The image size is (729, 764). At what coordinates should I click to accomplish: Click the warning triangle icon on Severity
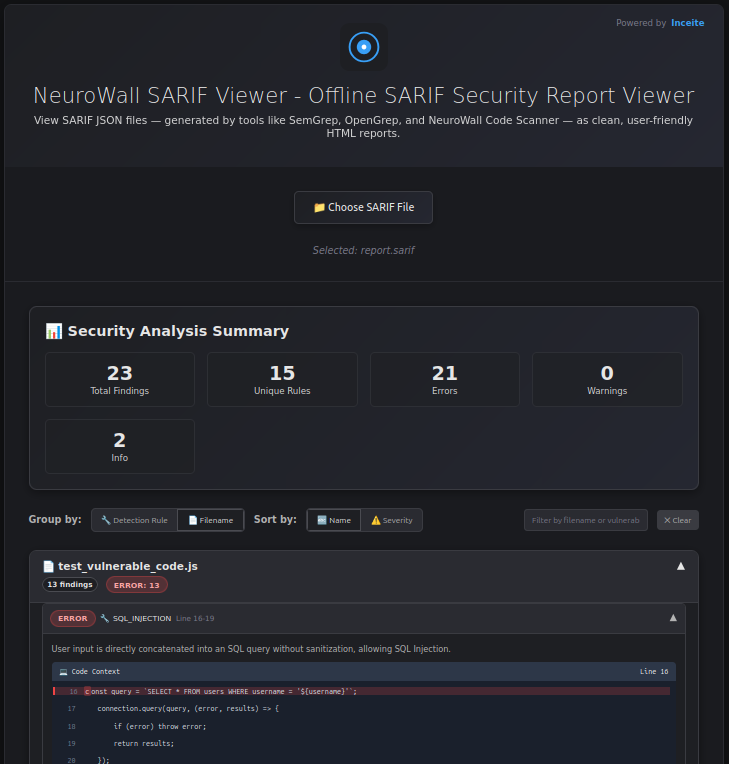(x=376, y=520)
